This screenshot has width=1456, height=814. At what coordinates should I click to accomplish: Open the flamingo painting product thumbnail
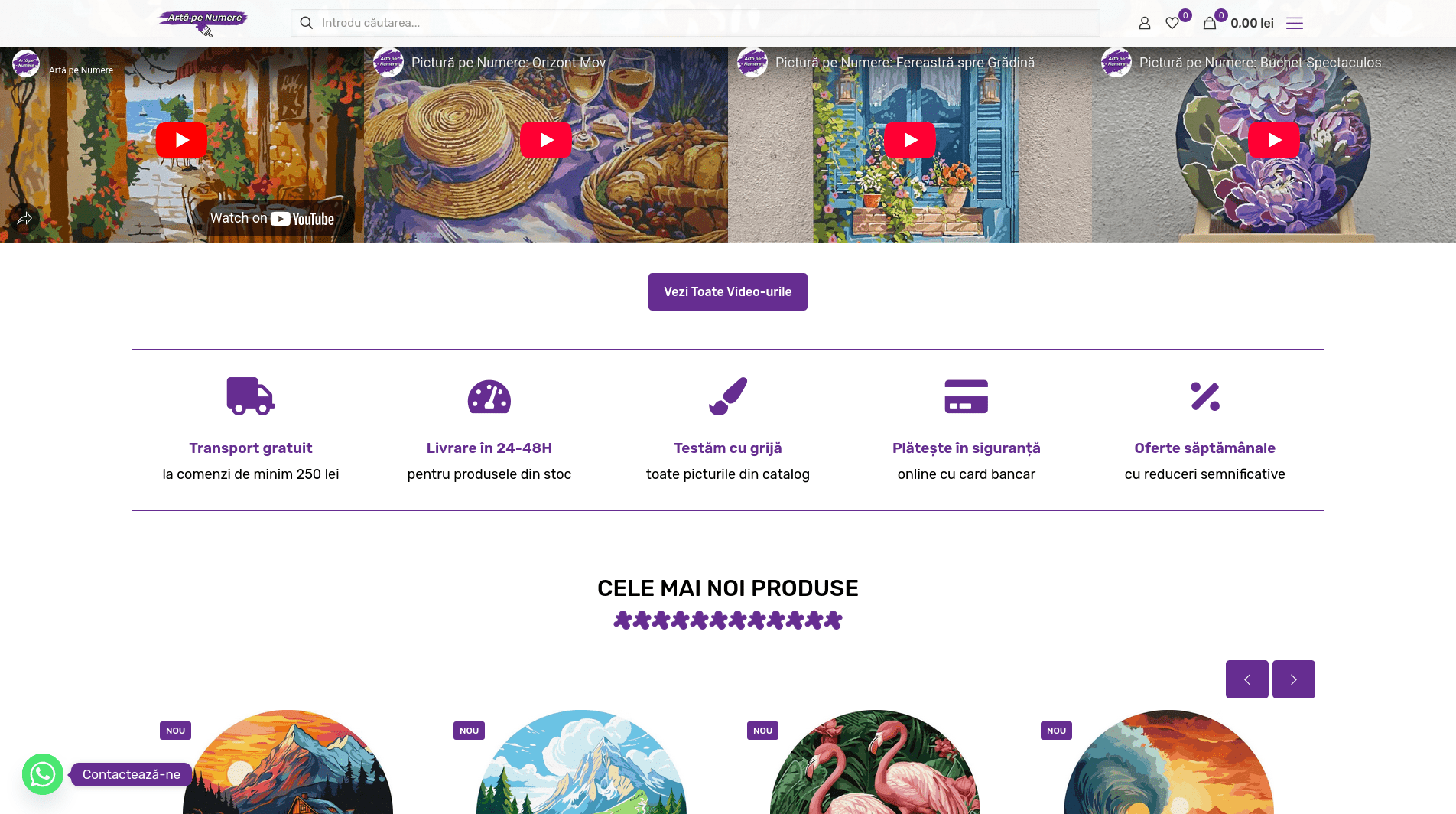875,762
